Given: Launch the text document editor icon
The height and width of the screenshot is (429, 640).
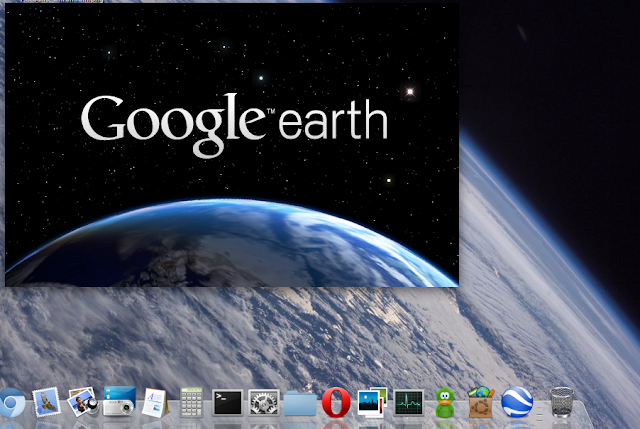Looking at the screenshot, I should pos(155,403).
